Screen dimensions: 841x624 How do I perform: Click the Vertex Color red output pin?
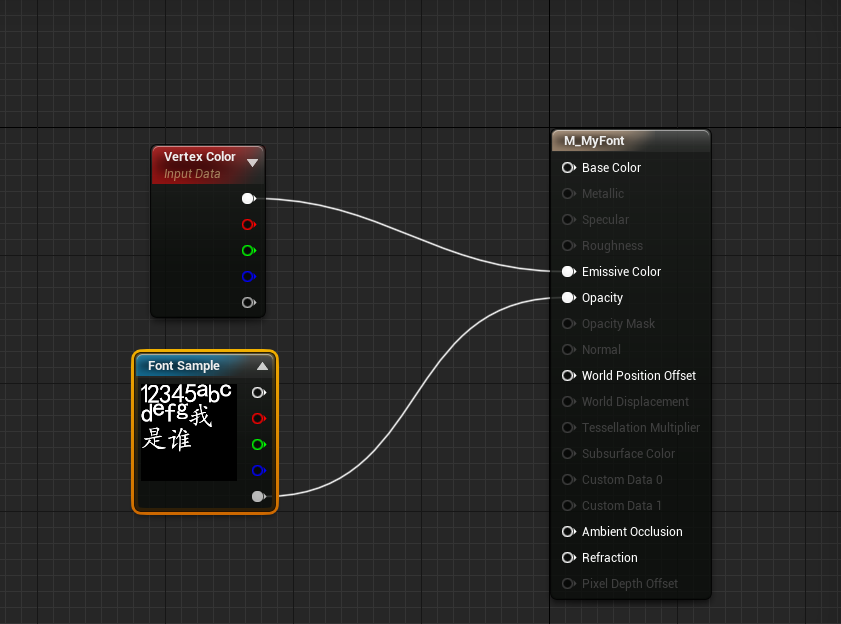(249, 224)
